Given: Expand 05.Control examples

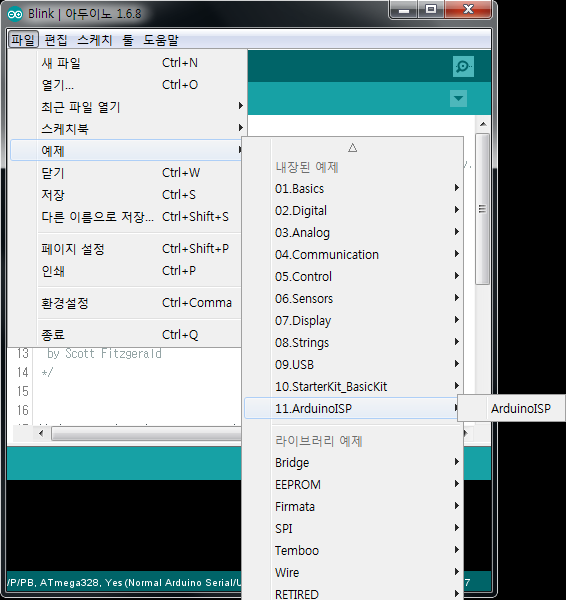Looking at the screenshot, I should coord(354,276).
